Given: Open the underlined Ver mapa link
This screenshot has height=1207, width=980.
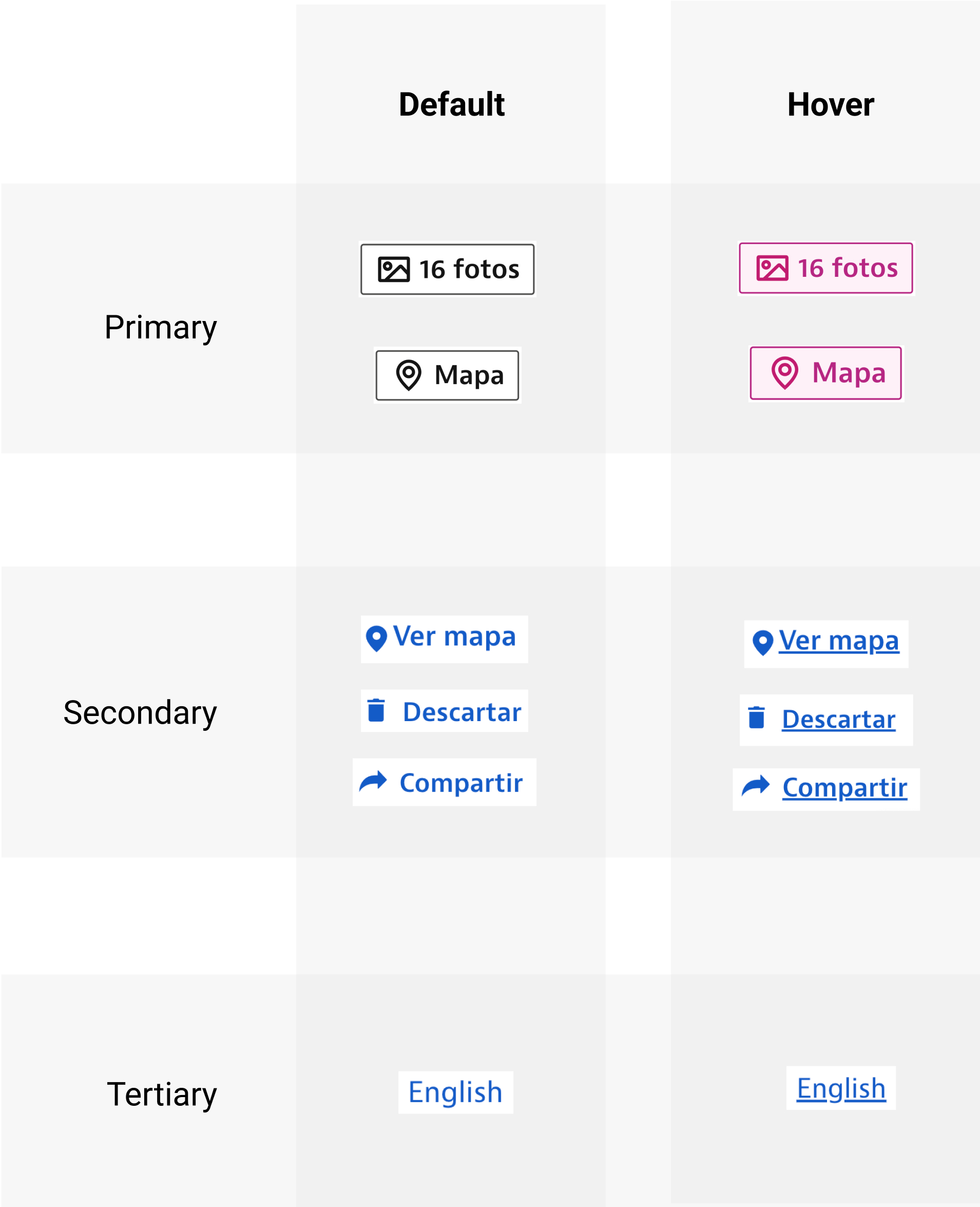Looking at the screenshot, I should point(838,641).
